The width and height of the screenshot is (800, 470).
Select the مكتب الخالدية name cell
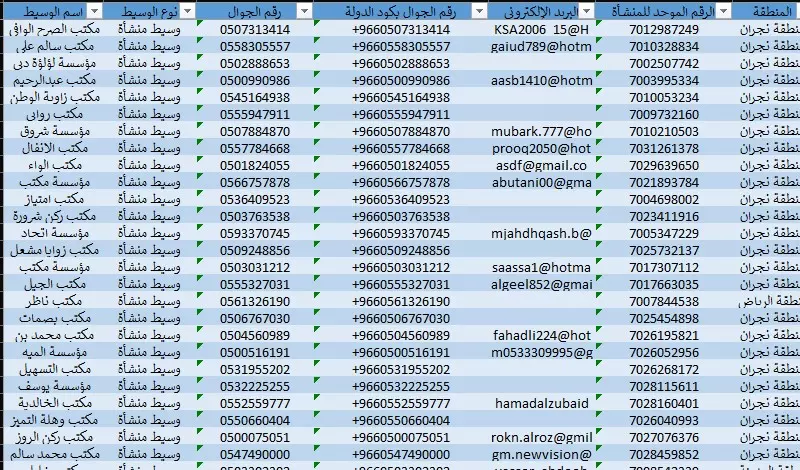tap(53, 403)
